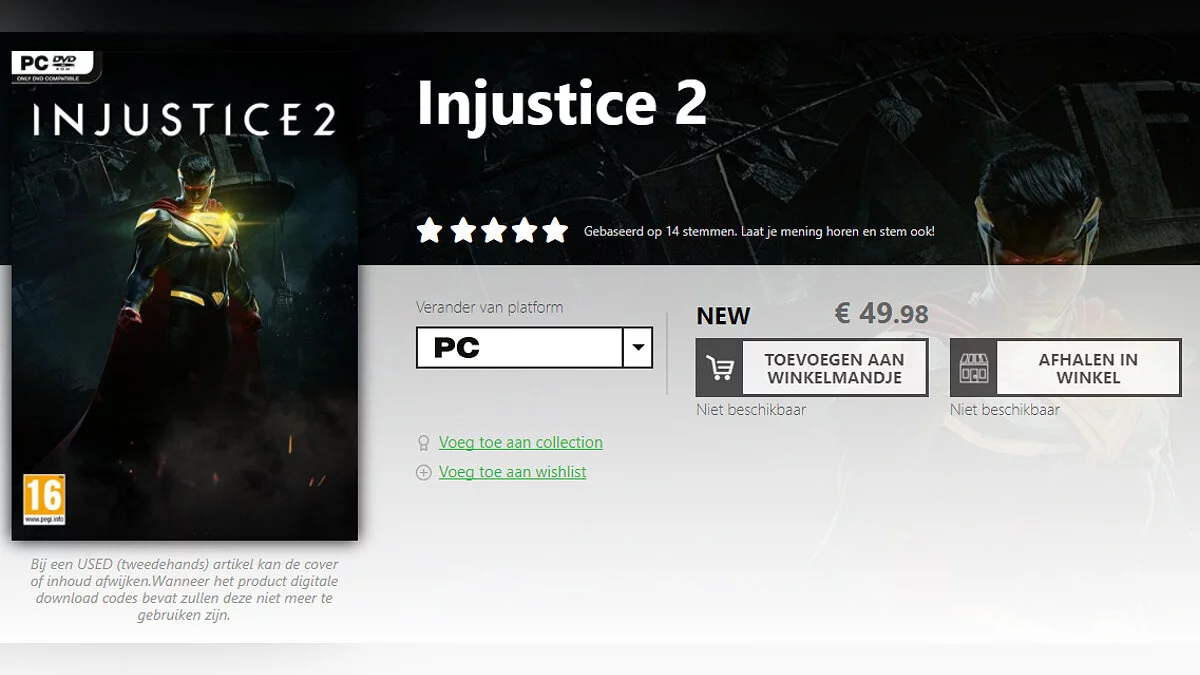The width and height of the screenshot is (1200, 675).
Task: Rate with the third star
Action: point(493,231)
